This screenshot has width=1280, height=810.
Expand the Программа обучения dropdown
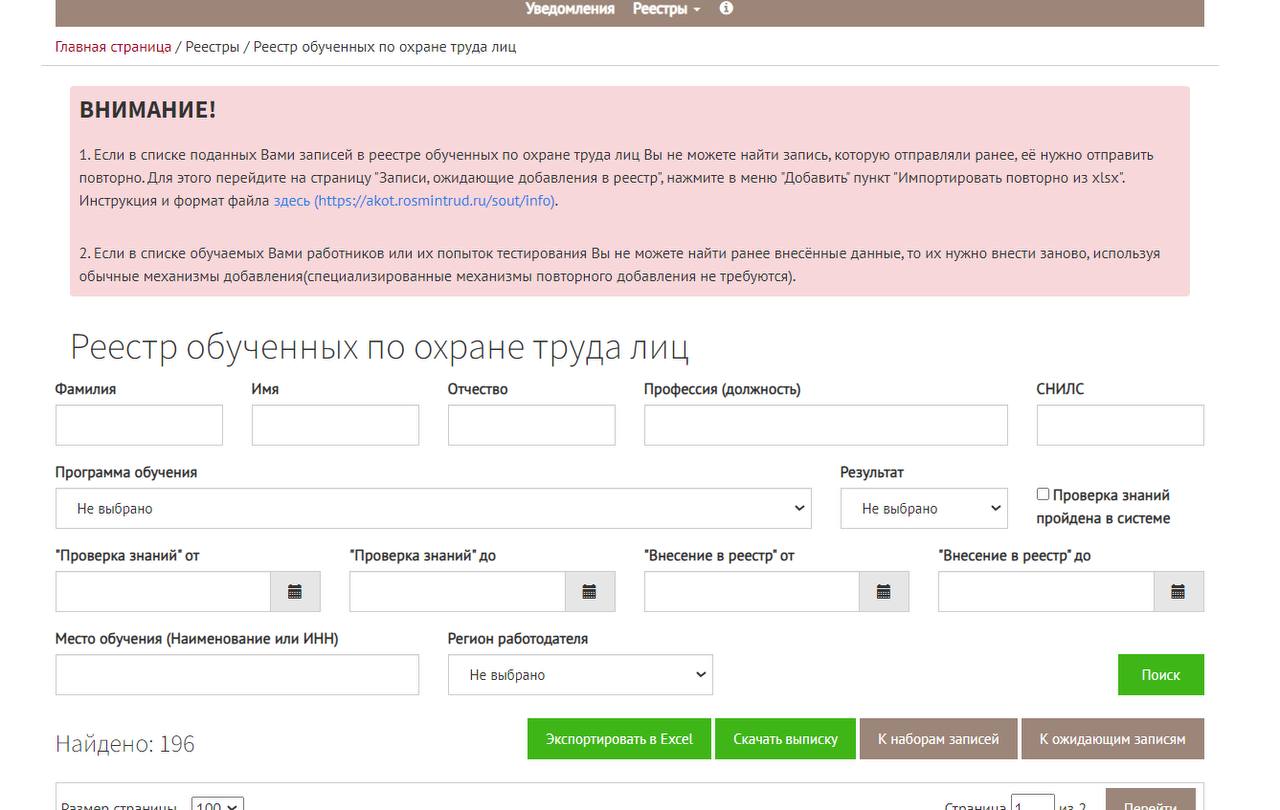coord(433,509)
